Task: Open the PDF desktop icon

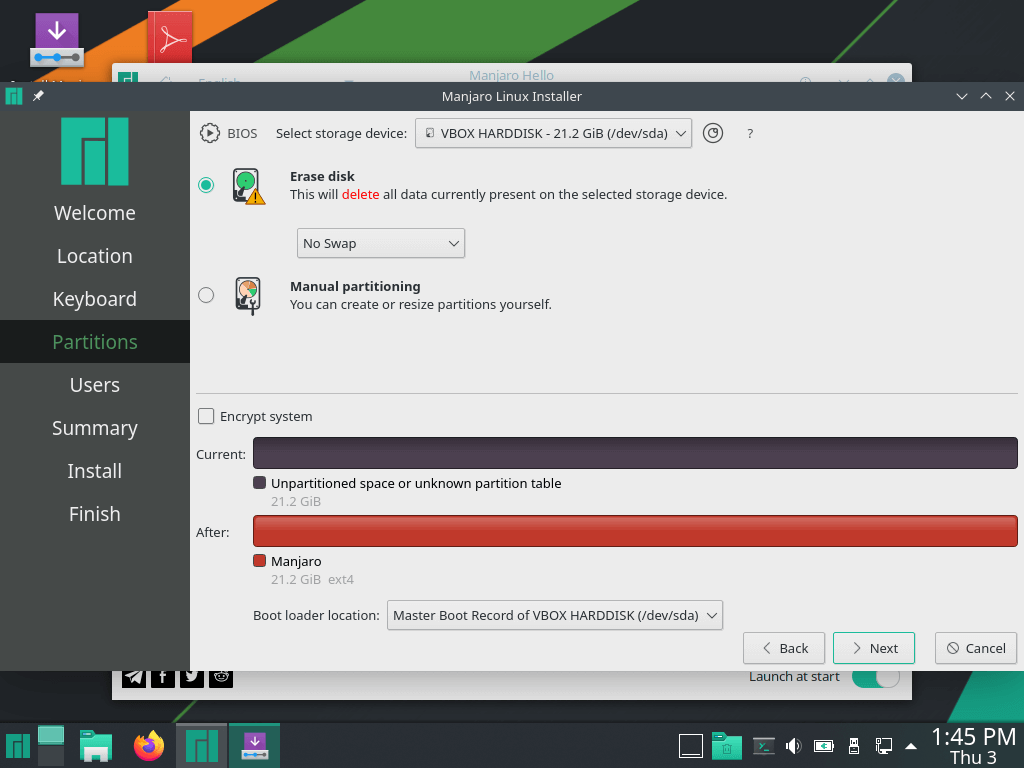Action: (170, 38)
